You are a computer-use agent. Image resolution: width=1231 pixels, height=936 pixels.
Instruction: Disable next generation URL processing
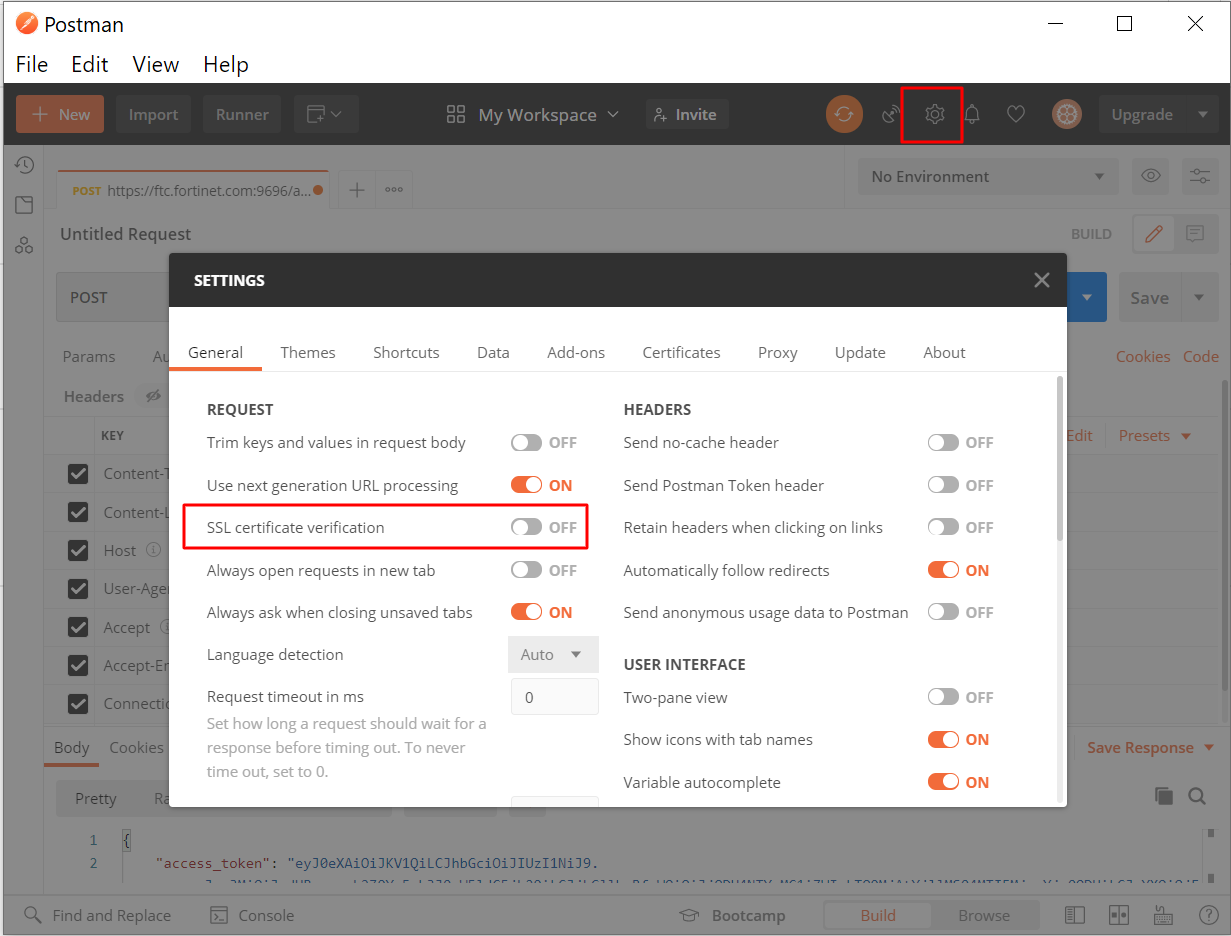[541, 484]
